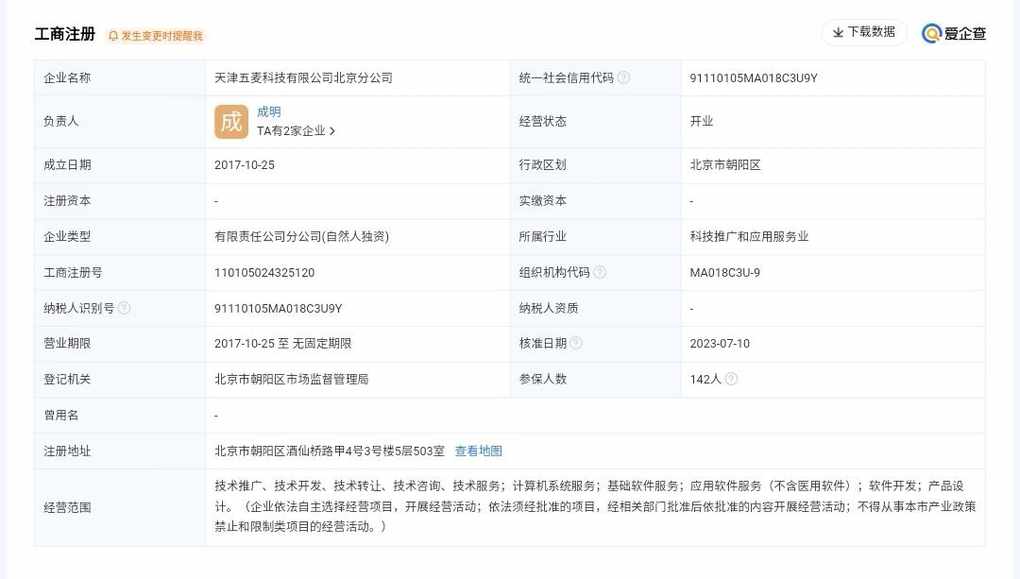Image resolution: width=1020 pixels, height=579 pixels.
Task: Click the 注册地址 label cell
Action: (x=120, y=451)
